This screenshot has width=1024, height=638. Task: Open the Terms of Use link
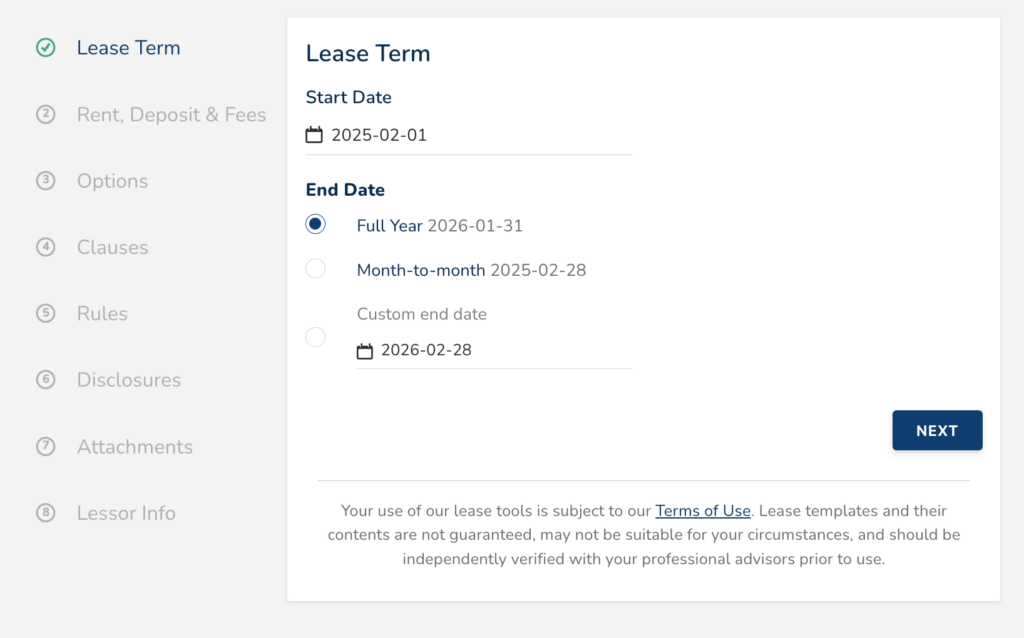point(703,510)
